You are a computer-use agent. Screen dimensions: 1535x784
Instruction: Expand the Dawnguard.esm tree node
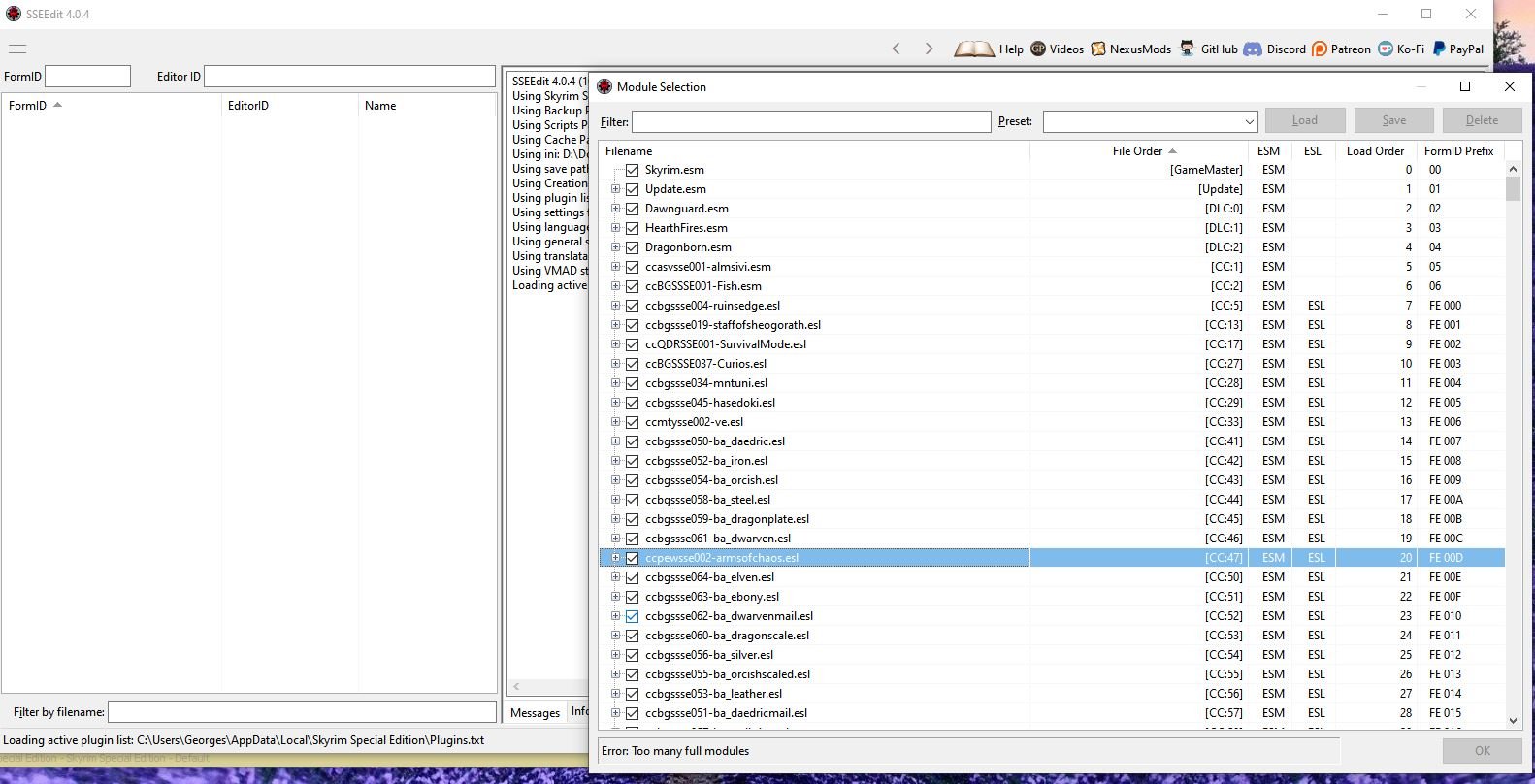pyautogui.click(x=615, y=209)
